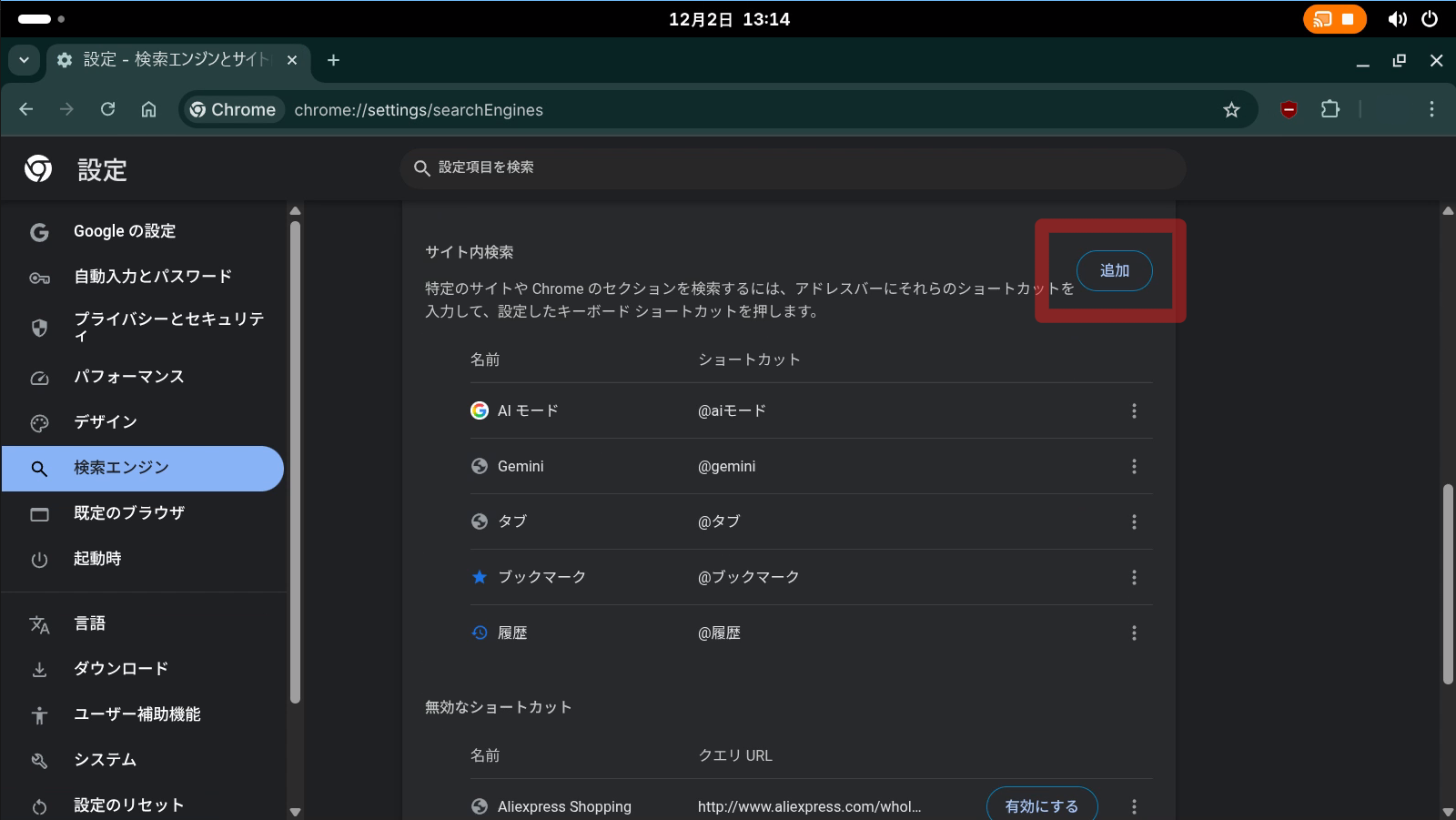Reload the page with the refresh icon
1456x820 pixels.
(107, 109)
